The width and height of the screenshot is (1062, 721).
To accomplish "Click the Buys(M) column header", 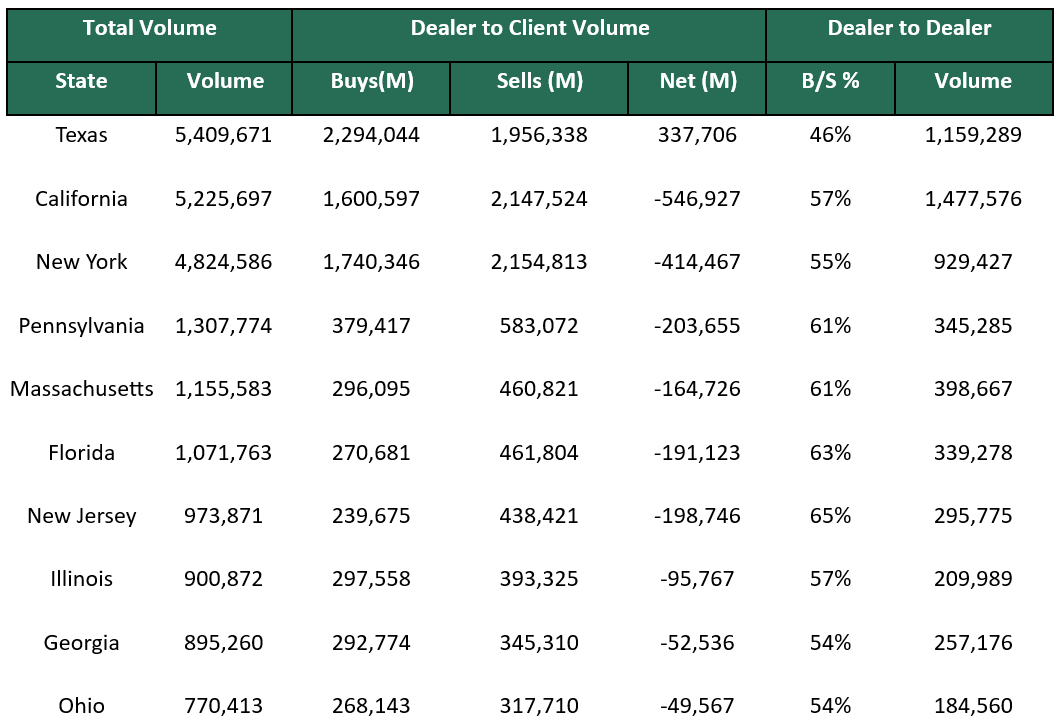I will tap(371, 82).
